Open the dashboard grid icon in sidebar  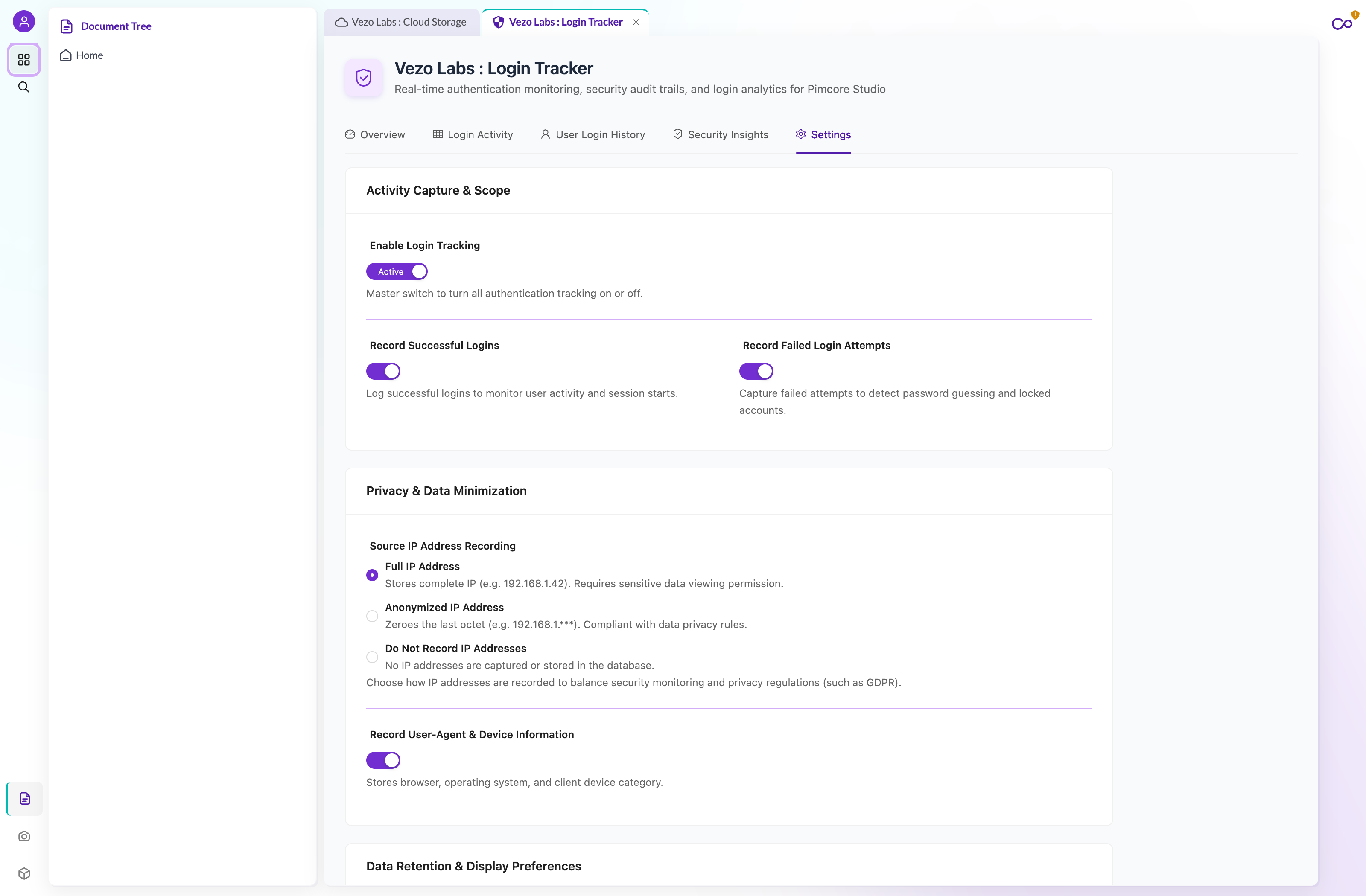pos(23,60)
